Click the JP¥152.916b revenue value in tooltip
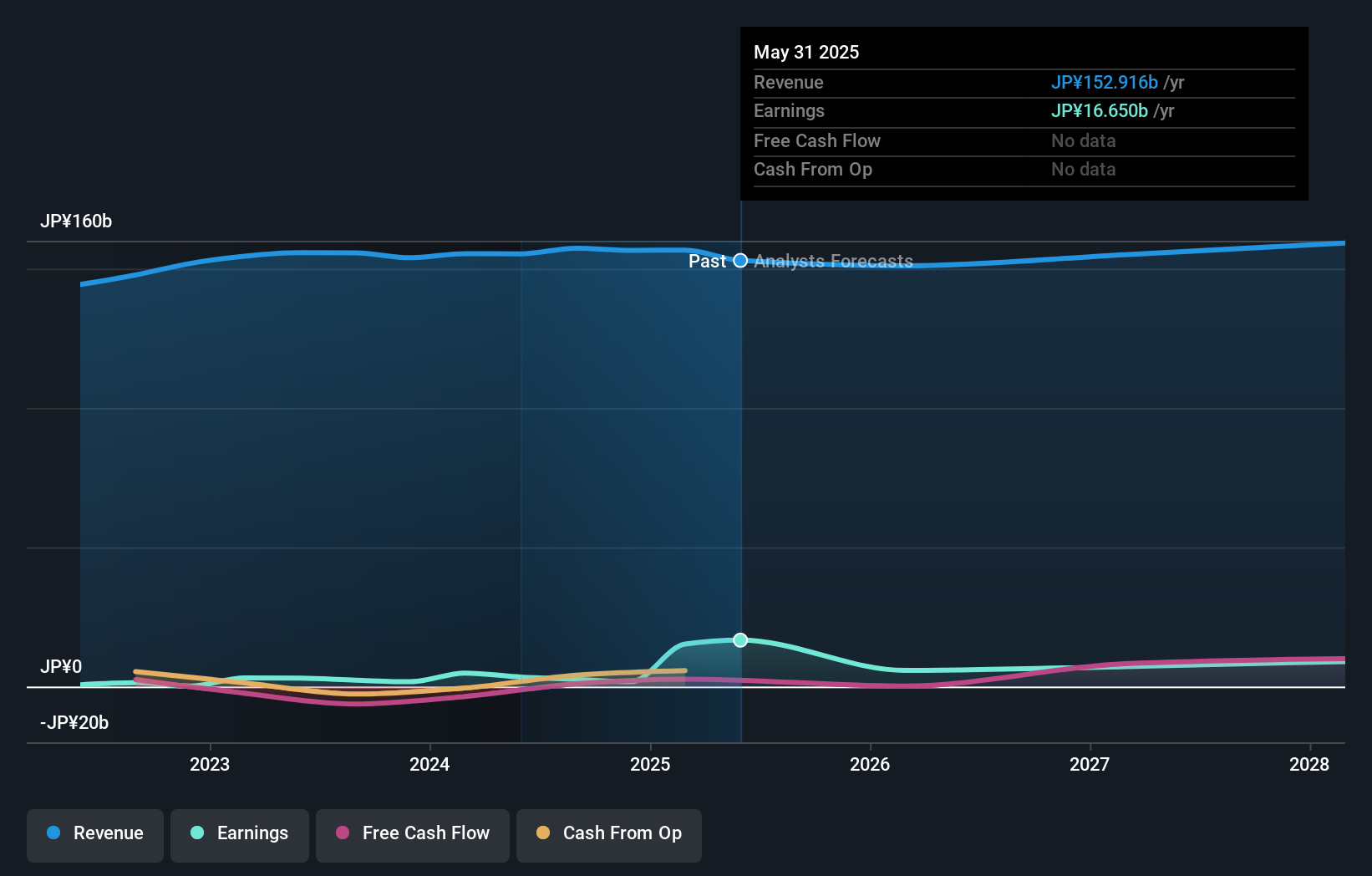1372x876 pixels. pos(1105,82)
